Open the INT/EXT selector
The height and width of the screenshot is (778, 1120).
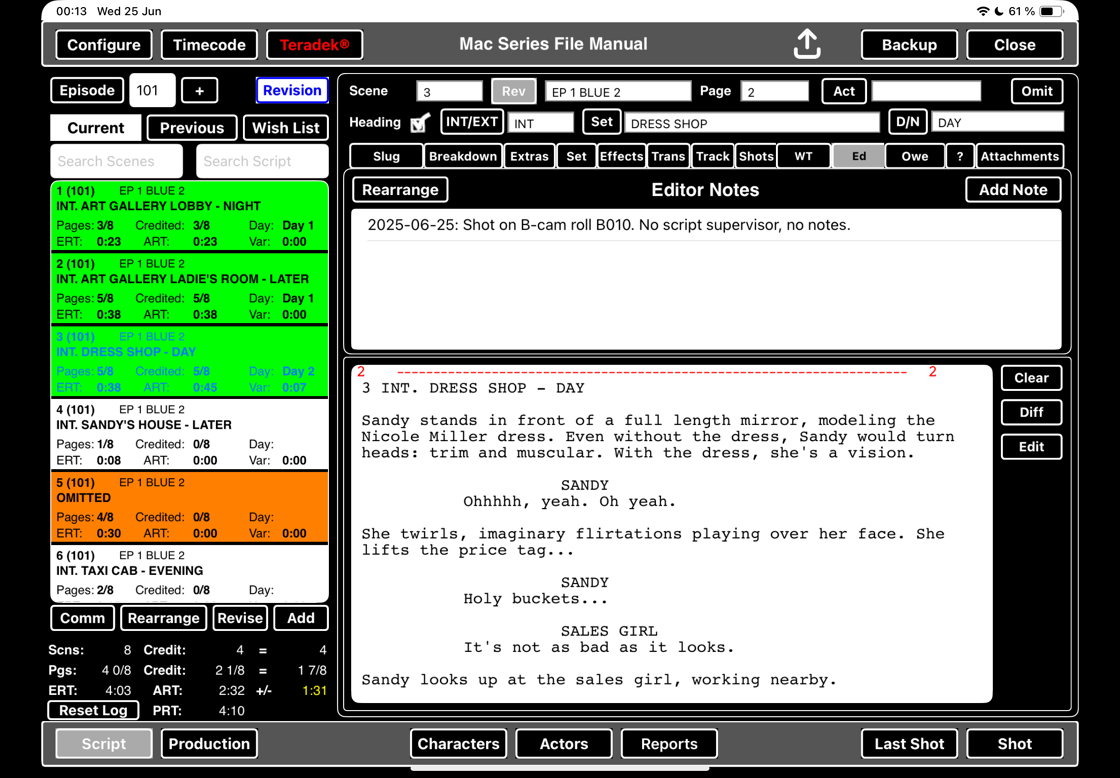[x=471, y=122]
